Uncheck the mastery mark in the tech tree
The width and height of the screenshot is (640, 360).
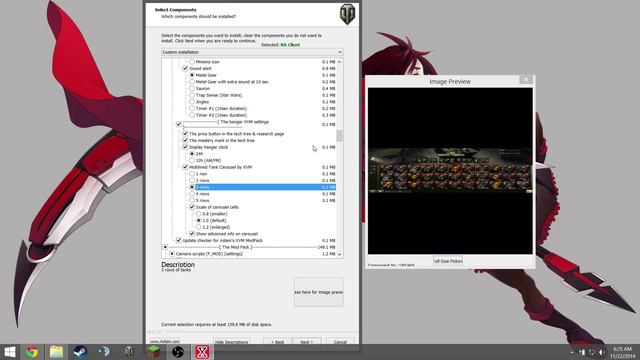coord(185,140)
